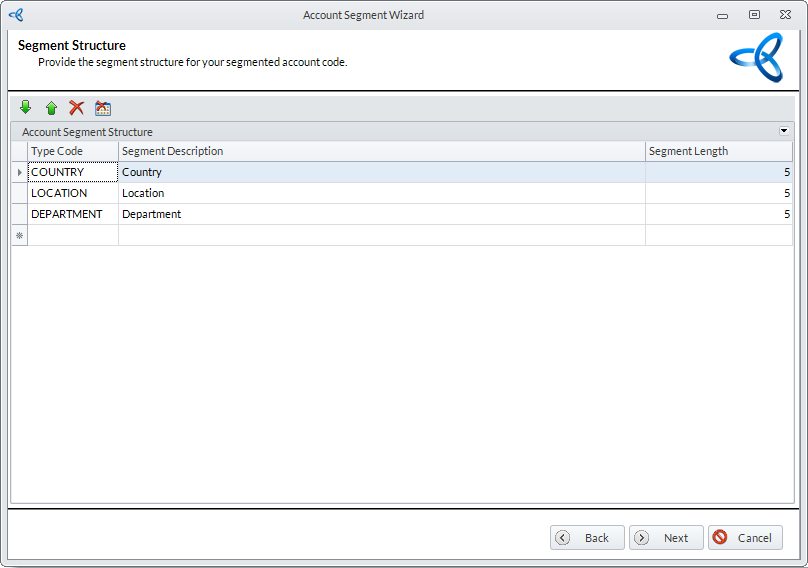
Task: Sort by Type Code column header
Action: (x=72, y=151)
